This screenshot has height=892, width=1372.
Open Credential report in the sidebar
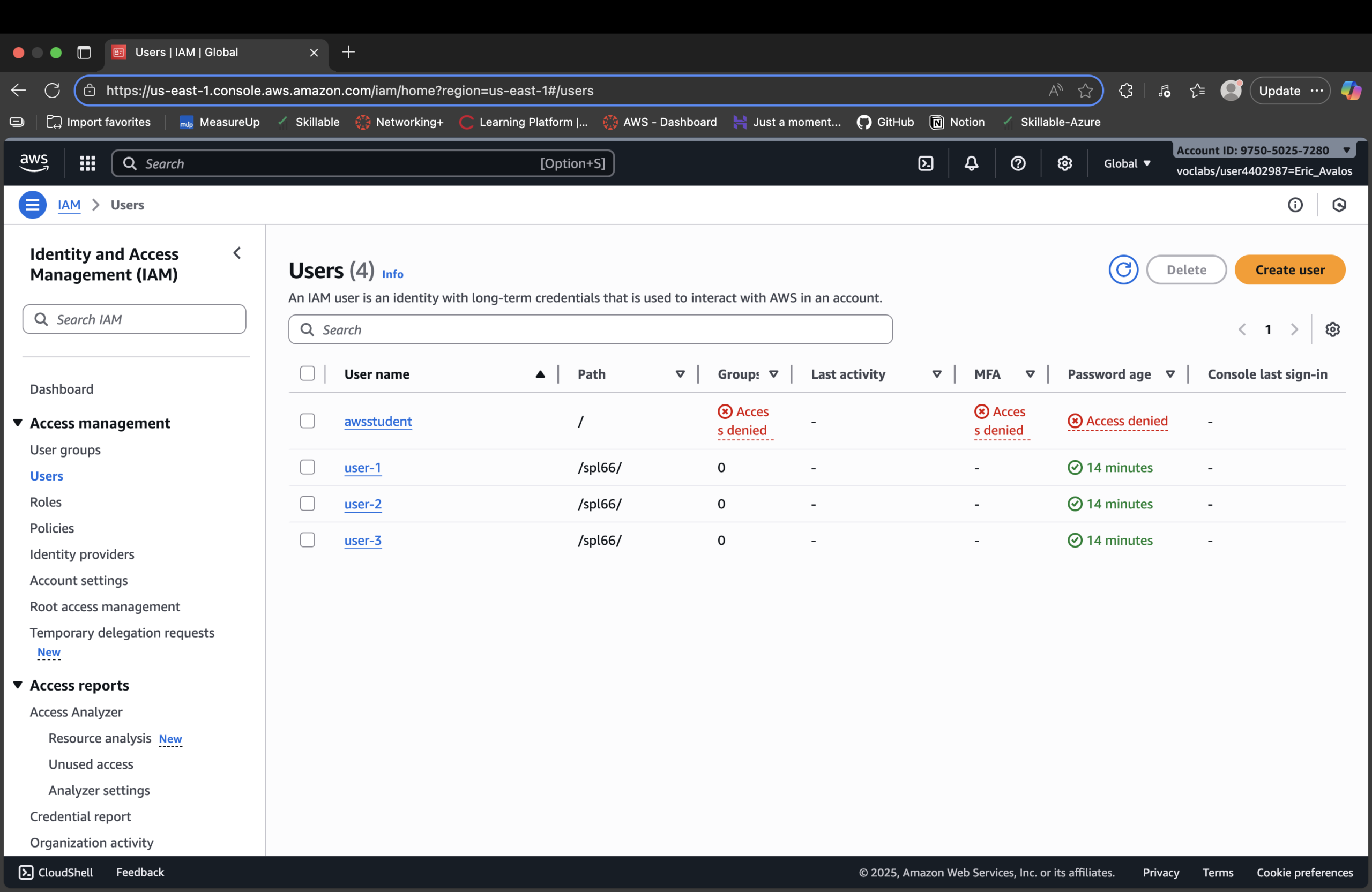[x=80, y=816]
